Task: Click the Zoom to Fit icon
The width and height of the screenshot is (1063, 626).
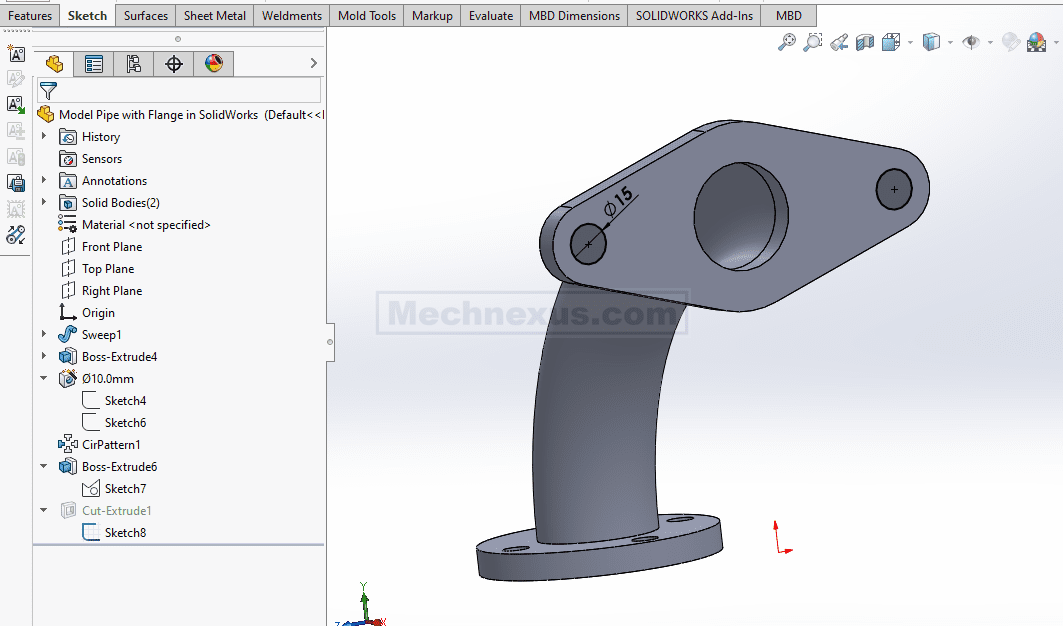Action: pos(786,42)
